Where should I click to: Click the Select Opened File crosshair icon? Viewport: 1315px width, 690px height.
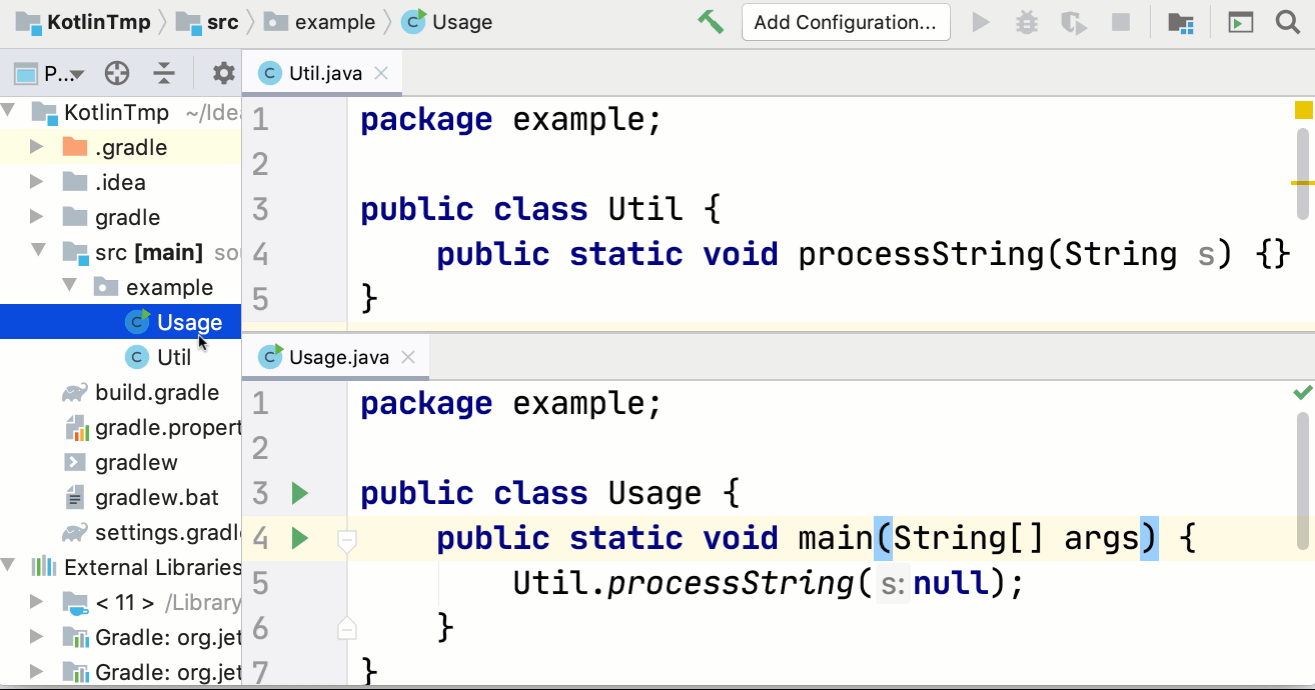click(118, 72)
